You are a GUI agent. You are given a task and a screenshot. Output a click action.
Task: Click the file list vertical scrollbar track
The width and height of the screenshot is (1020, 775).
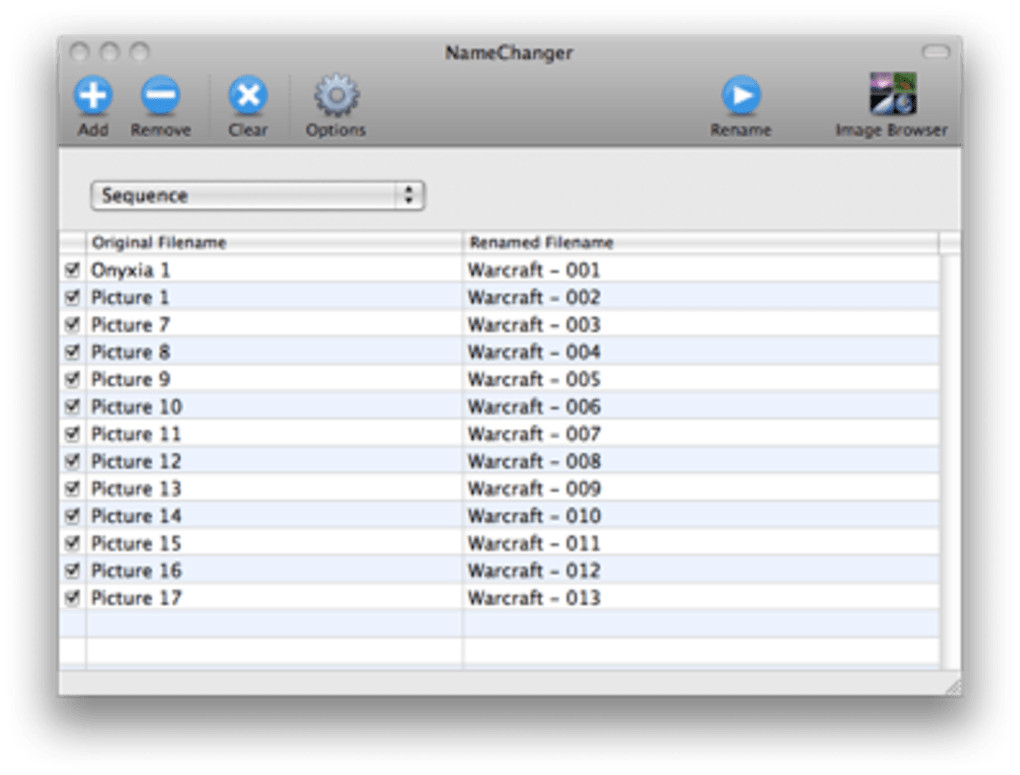pyautogui.click(x=950, y=461)
